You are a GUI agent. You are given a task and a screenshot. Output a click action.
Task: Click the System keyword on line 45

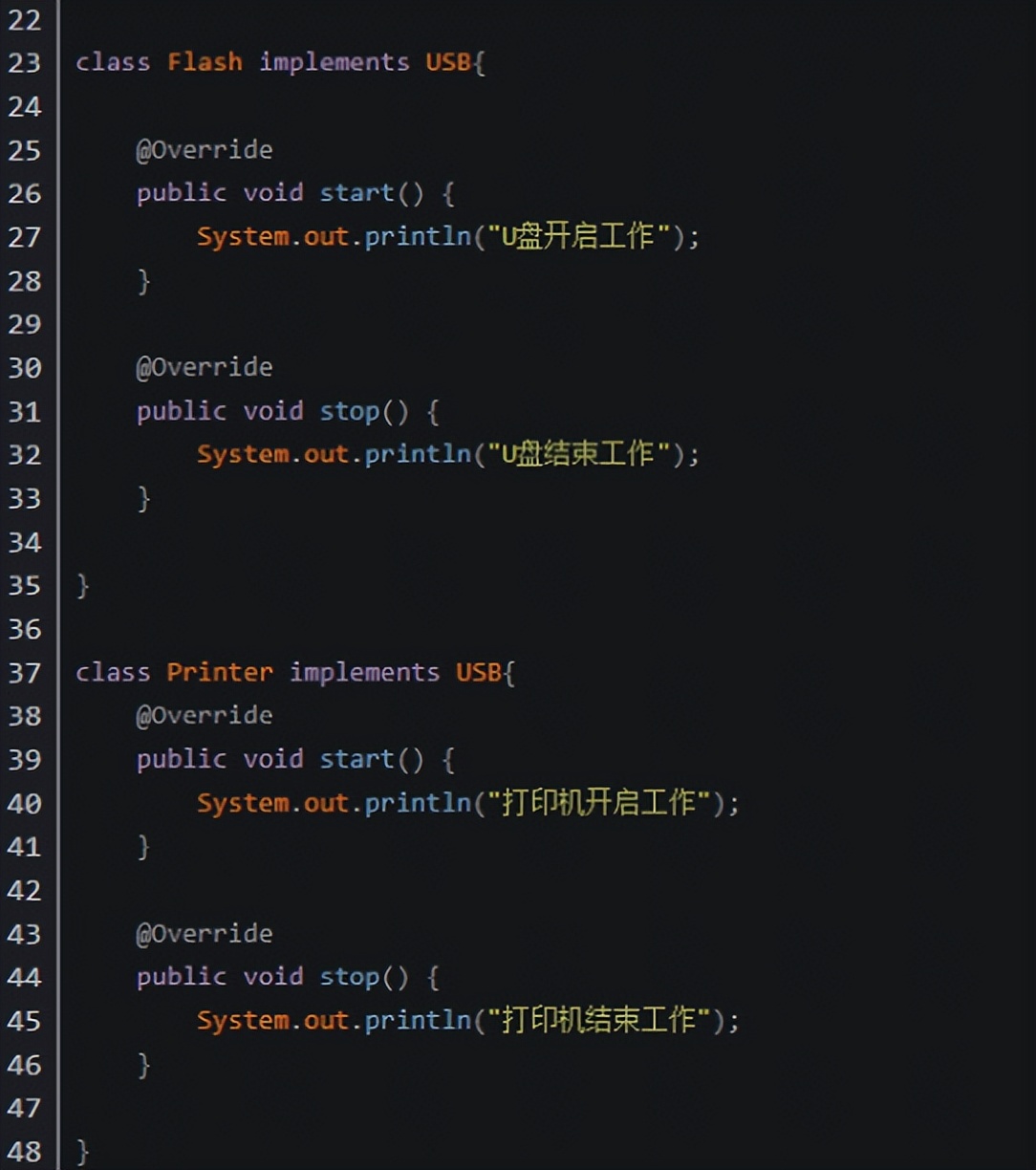242,1021
